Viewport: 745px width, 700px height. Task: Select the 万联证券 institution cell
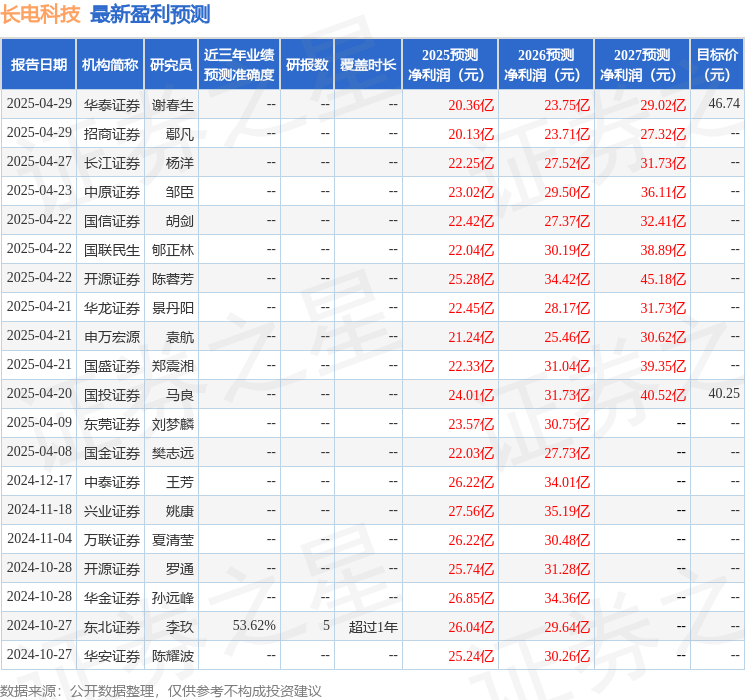112,540
